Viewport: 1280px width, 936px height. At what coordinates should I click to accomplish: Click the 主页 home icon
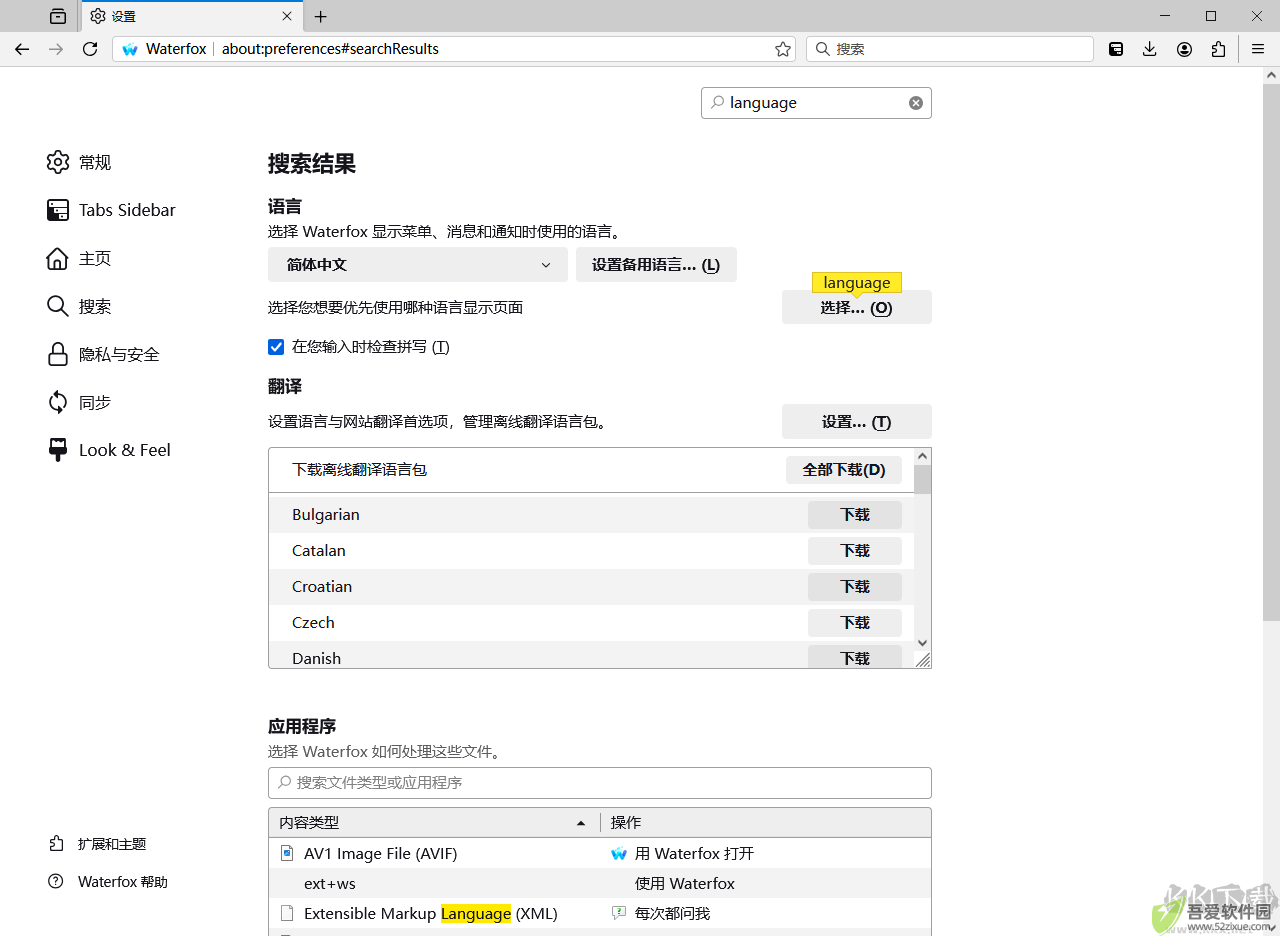(58, 258)
